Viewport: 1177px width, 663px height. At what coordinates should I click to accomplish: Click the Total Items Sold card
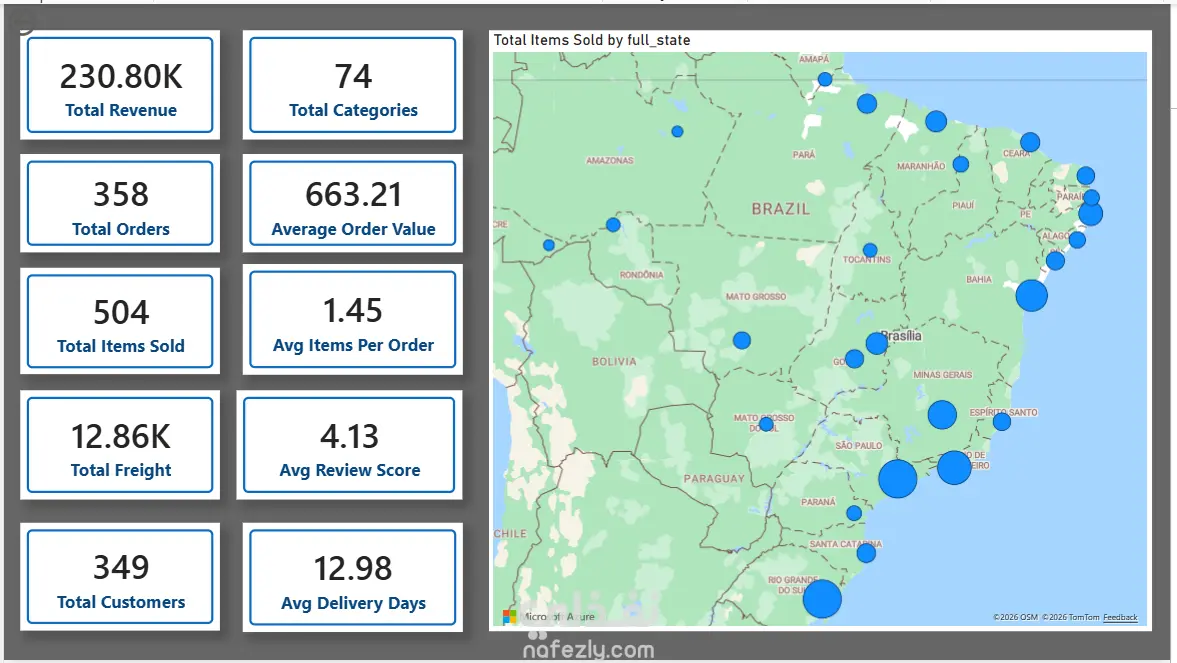(x=120, y=321)
